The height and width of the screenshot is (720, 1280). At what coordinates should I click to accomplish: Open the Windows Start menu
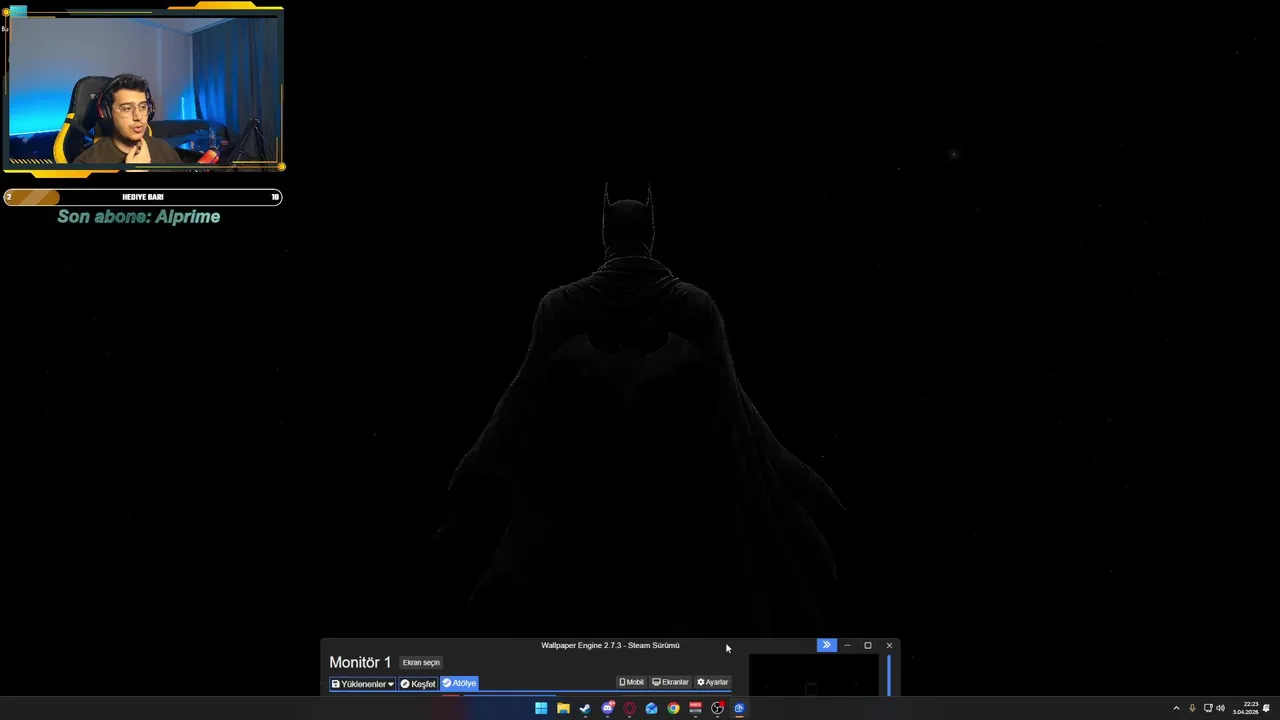point(541,708)
